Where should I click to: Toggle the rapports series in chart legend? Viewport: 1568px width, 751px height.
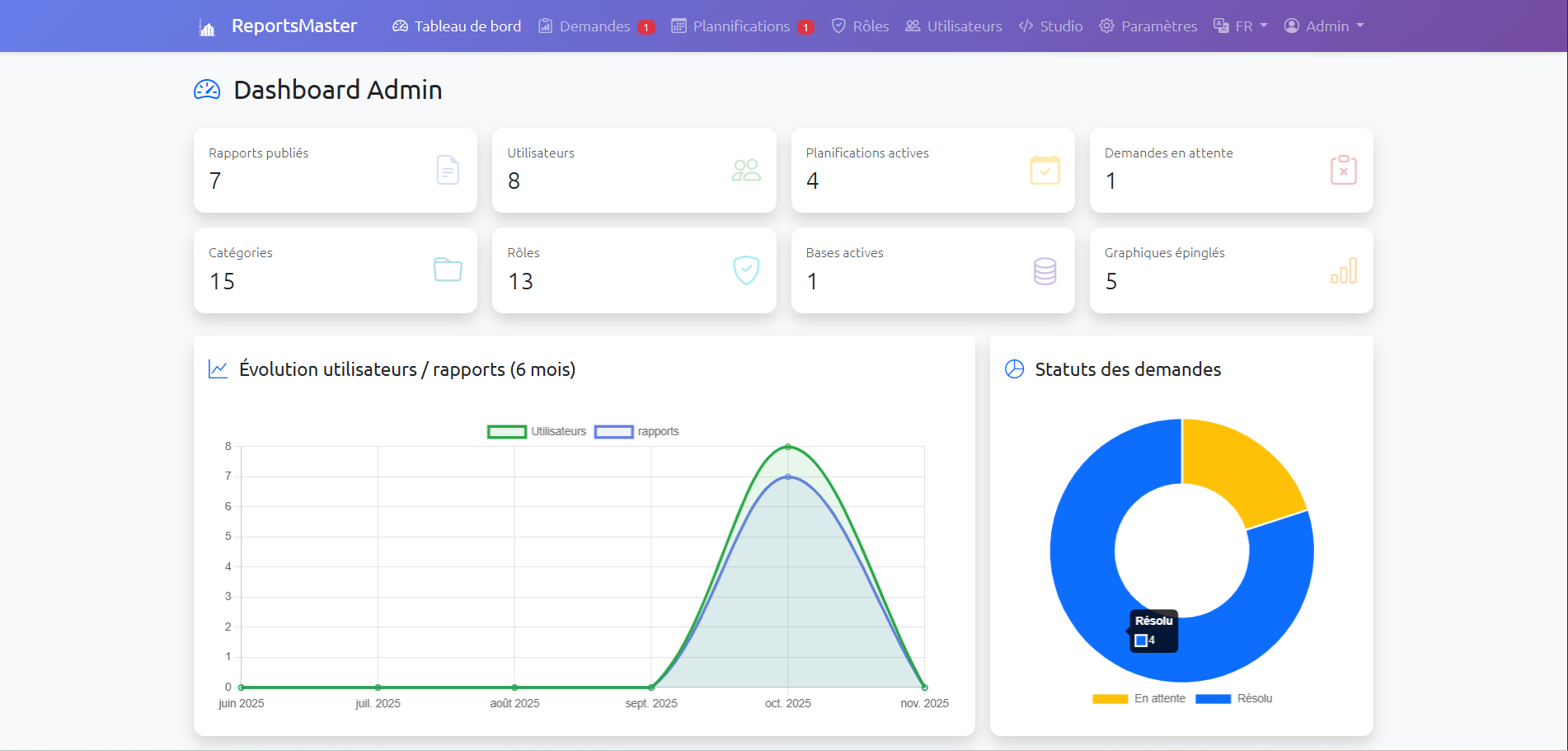tap(636, 431)
